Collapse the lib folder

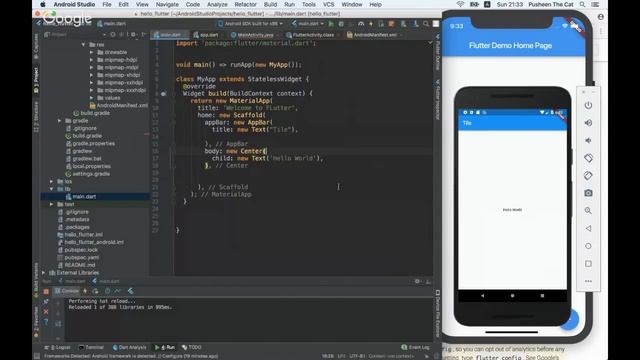pos(51,189)
